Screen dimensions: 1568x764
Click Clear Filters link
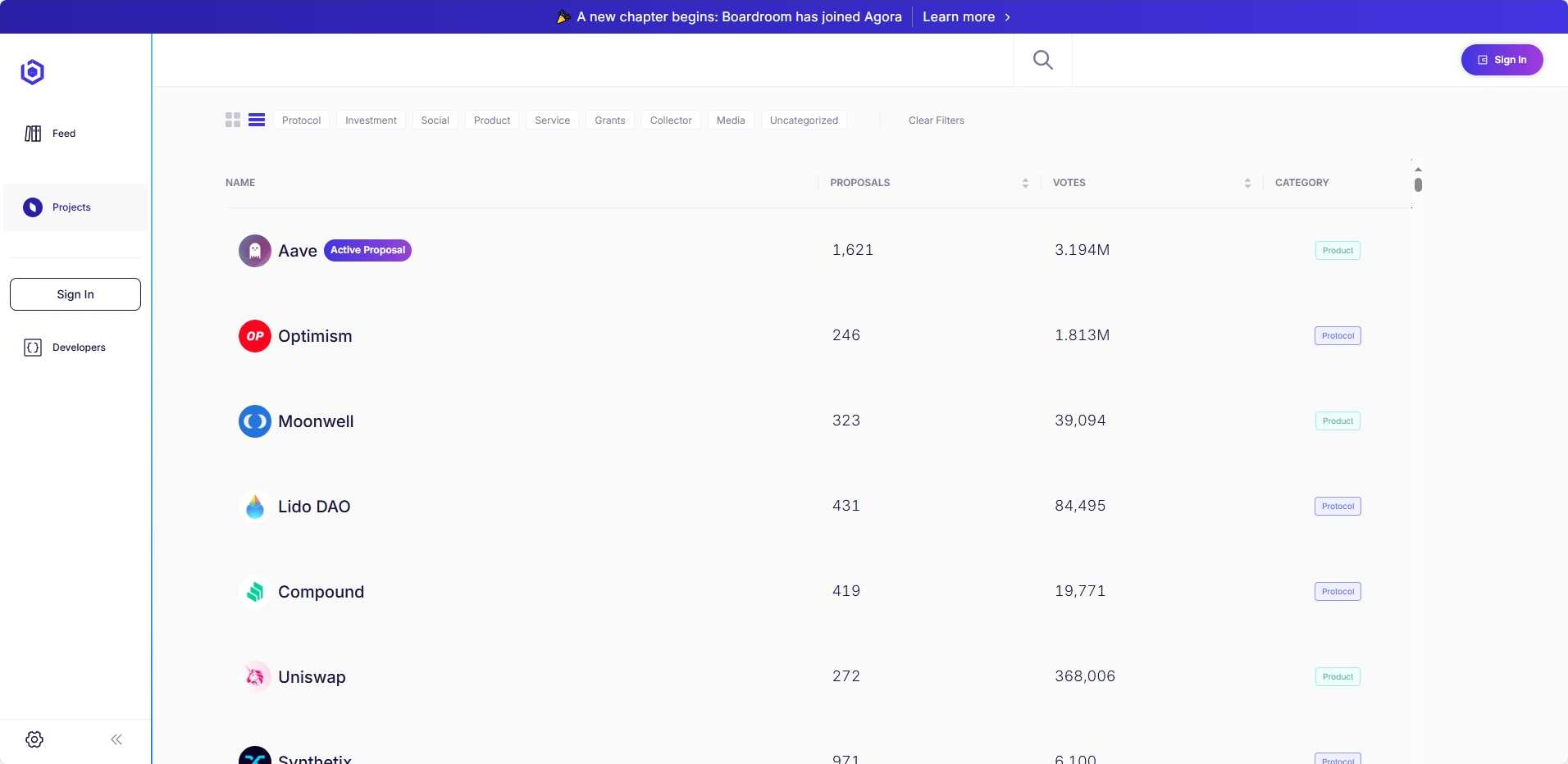tap(936, 121)
